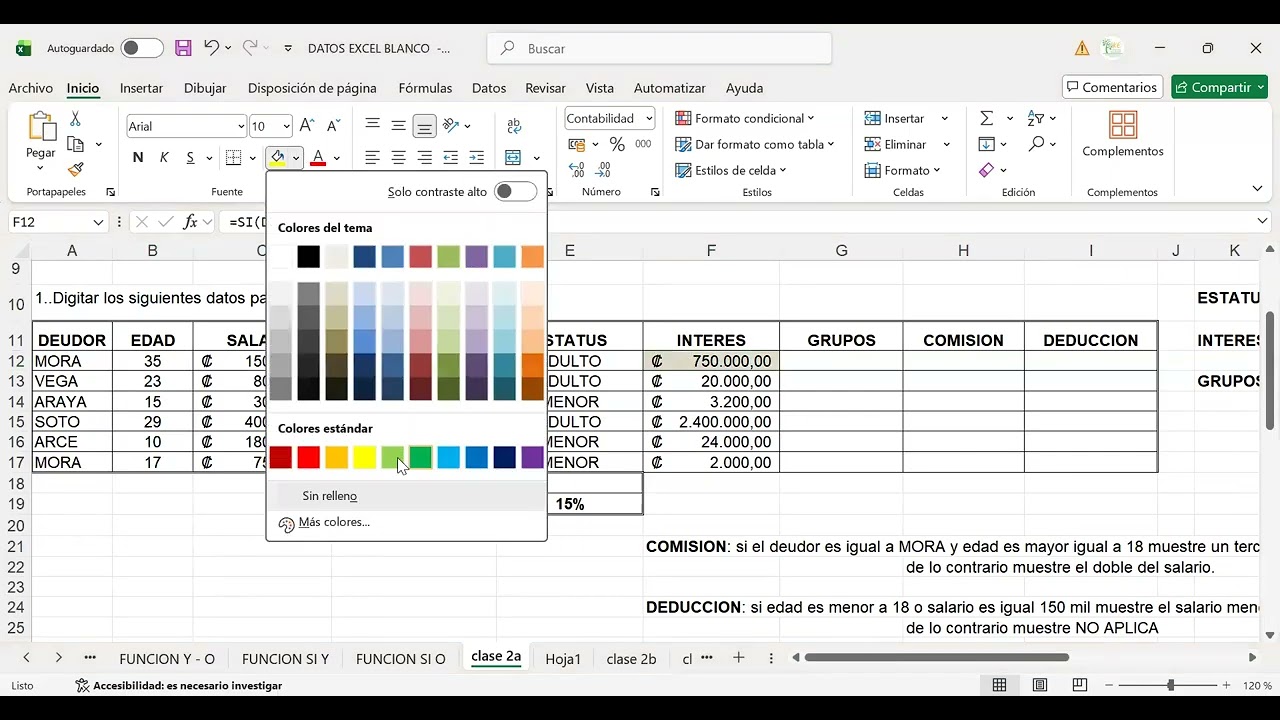
Task: Open the borders button in Fuente
Action: tap(233, 158)
